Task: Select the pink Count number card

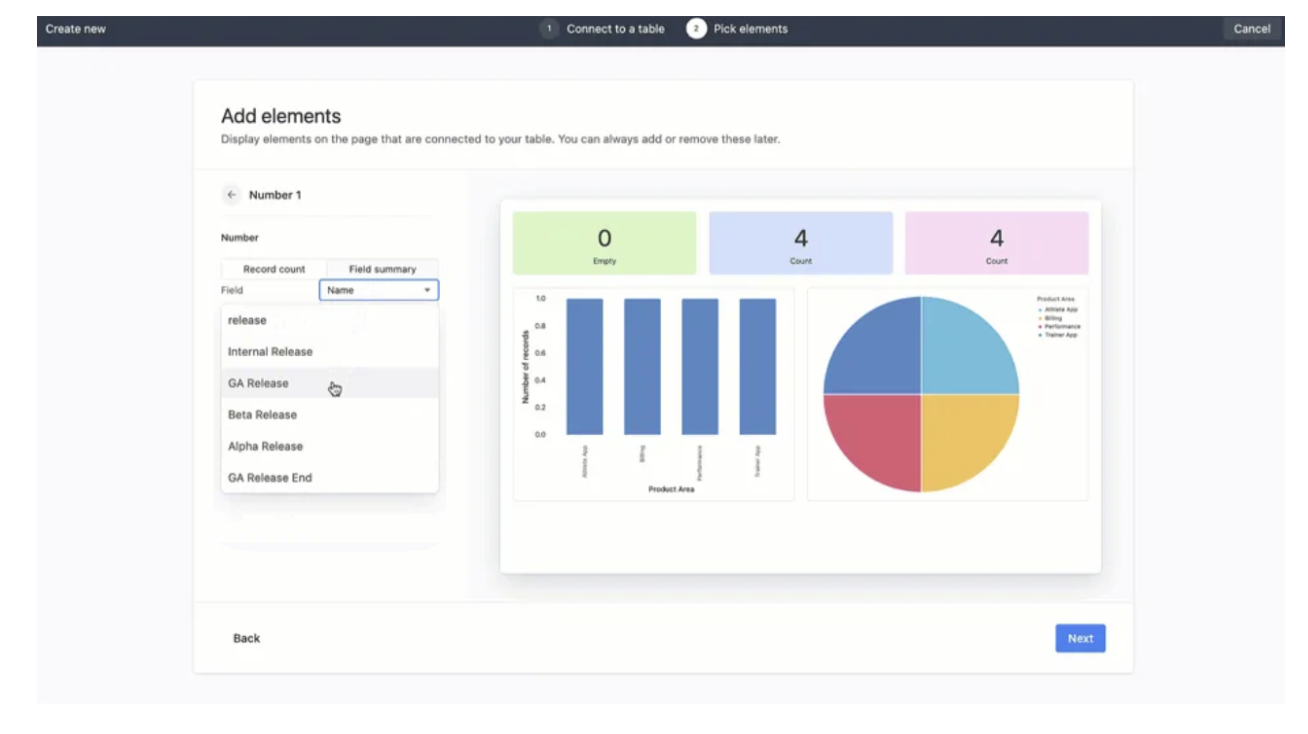Action: (x=996, y=243)
